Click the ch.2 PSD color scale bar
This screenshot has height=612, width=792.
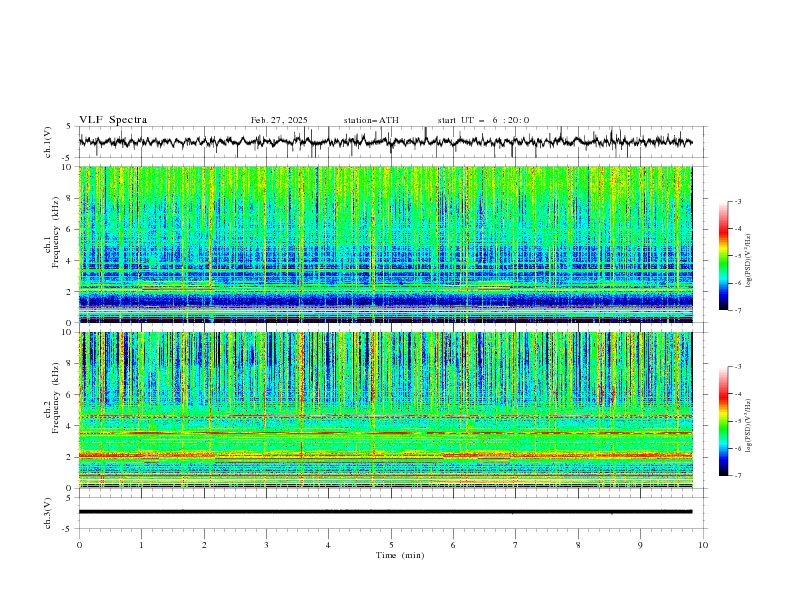[x=723, y=421]
